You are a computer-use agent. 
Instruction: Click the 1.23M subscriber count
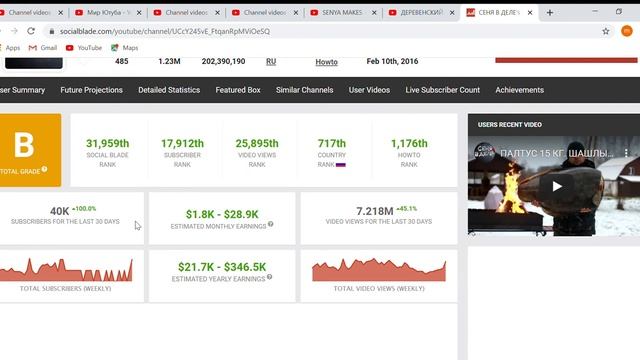(169, 61)
